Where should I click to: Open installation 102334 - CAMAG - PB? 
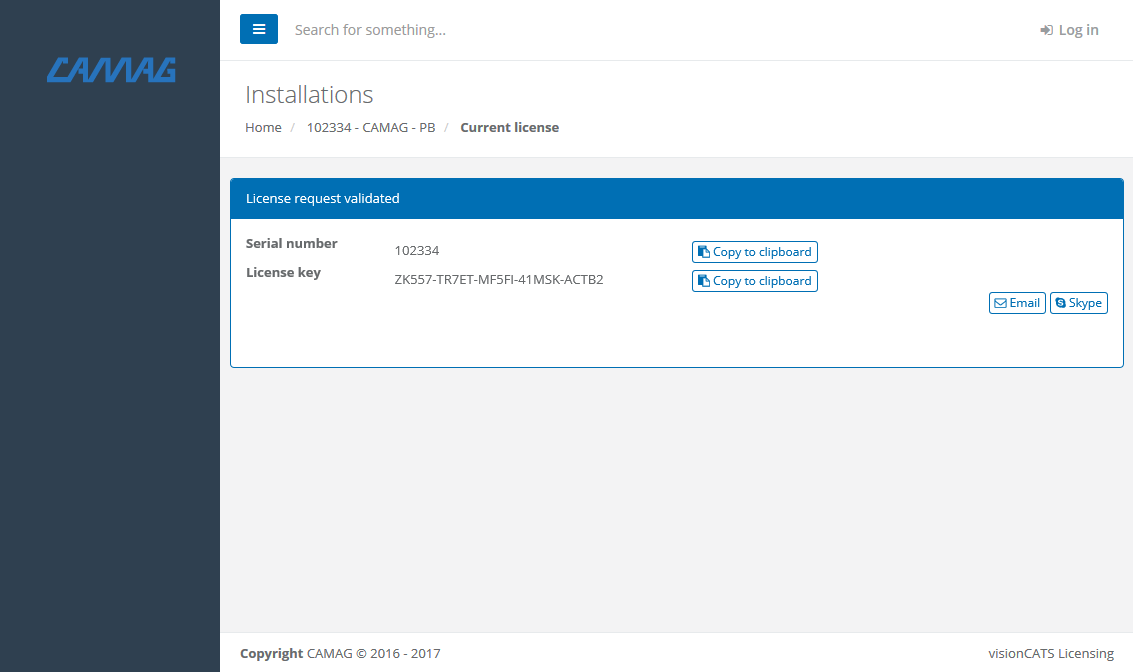(x=371, y=127)
